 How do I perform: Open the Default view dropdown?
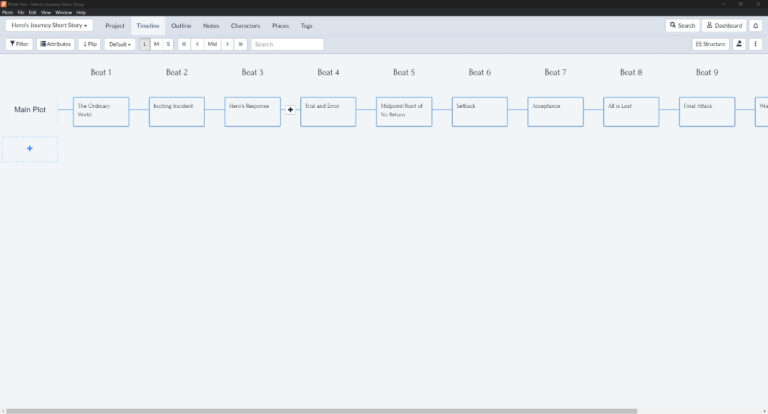pyautogui.click(x=120, y=44)
